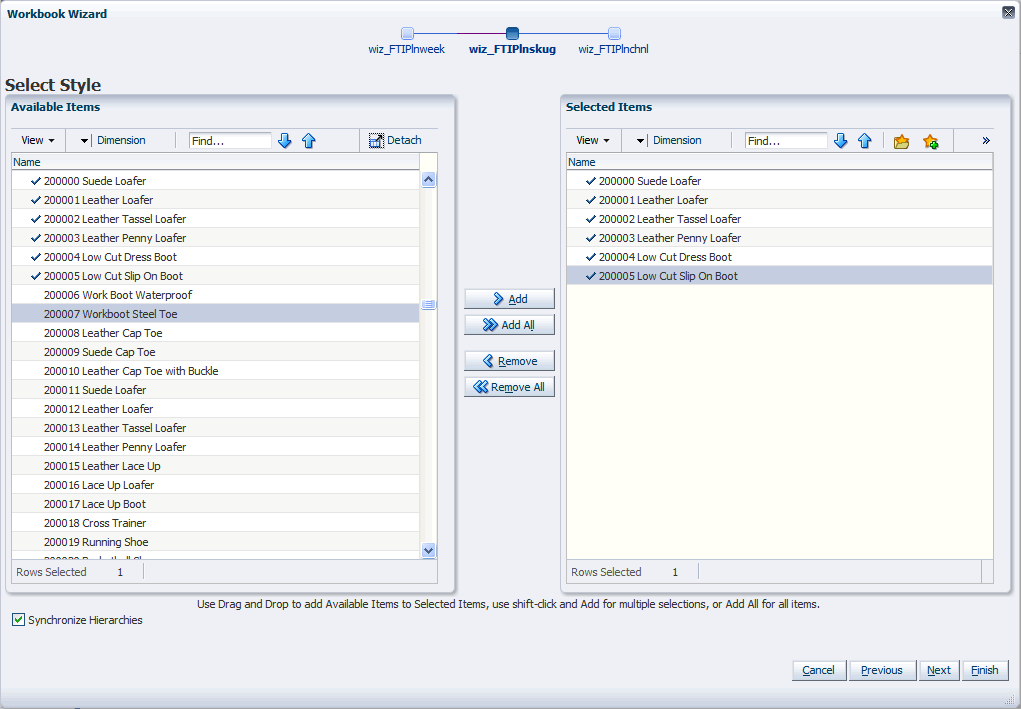Open Dimension dropdown in Selected Items
Viewport: 1021px width, 709px height.
[x=640, y=141]
